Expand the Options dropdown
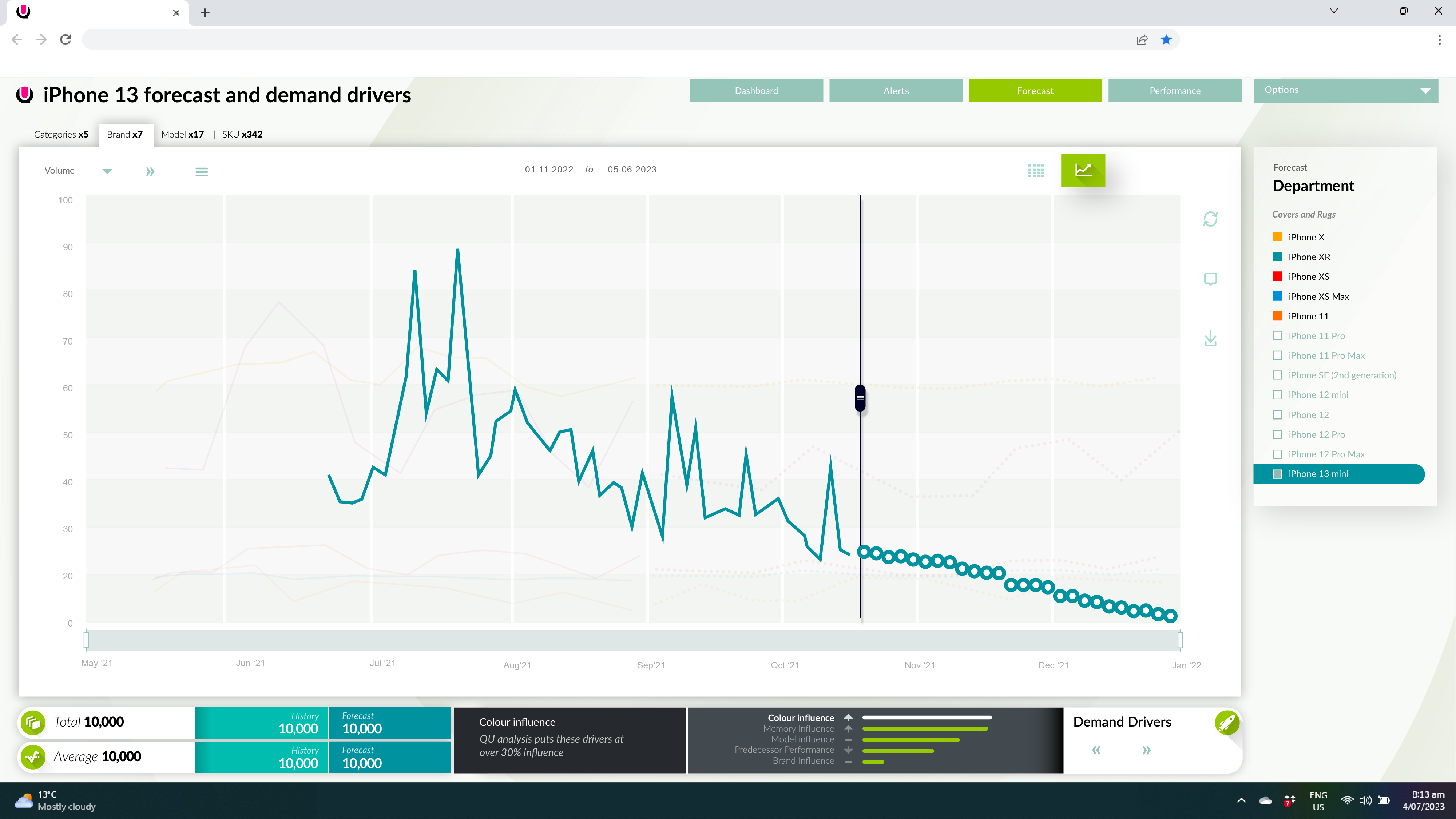The width and height of the screenshot is (1456, 819). tap(1345, 91)
